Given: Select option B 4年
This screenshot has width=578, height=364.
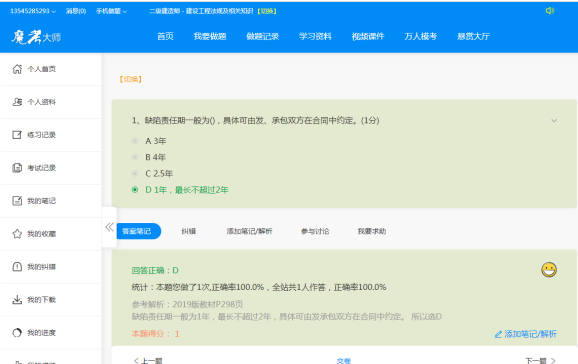Looking at the screenshot, I should [x=135, y=157].
